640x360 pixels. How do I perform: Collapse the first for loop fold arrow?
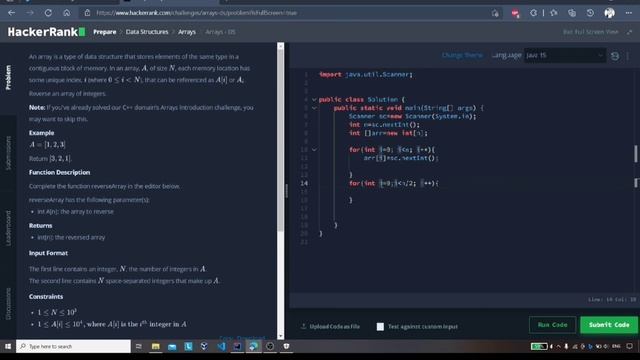(314, 150)
